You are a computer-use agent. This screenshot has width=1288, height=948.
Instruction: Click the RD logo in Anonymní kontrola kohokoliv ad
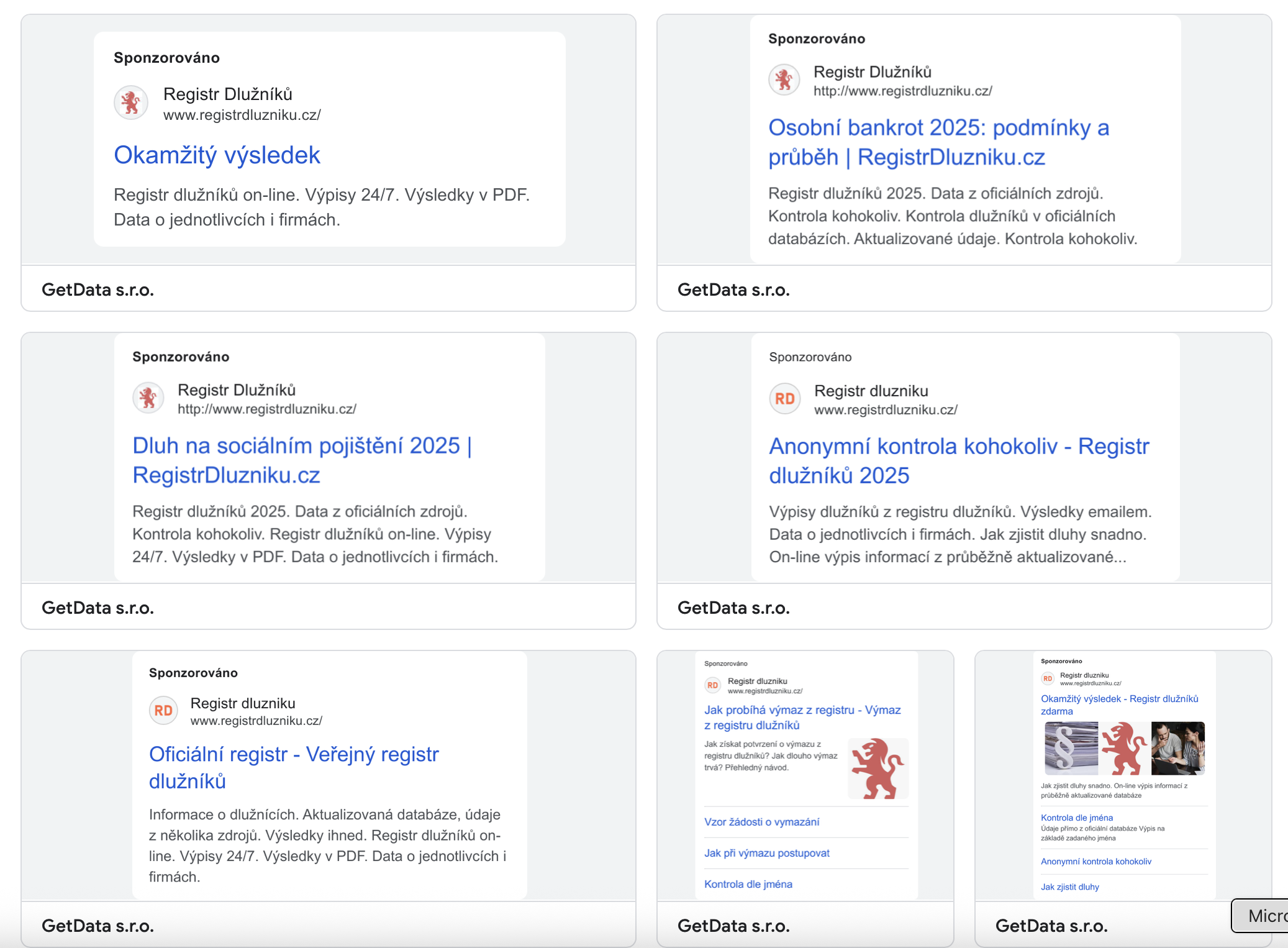(x=785, y=399)
